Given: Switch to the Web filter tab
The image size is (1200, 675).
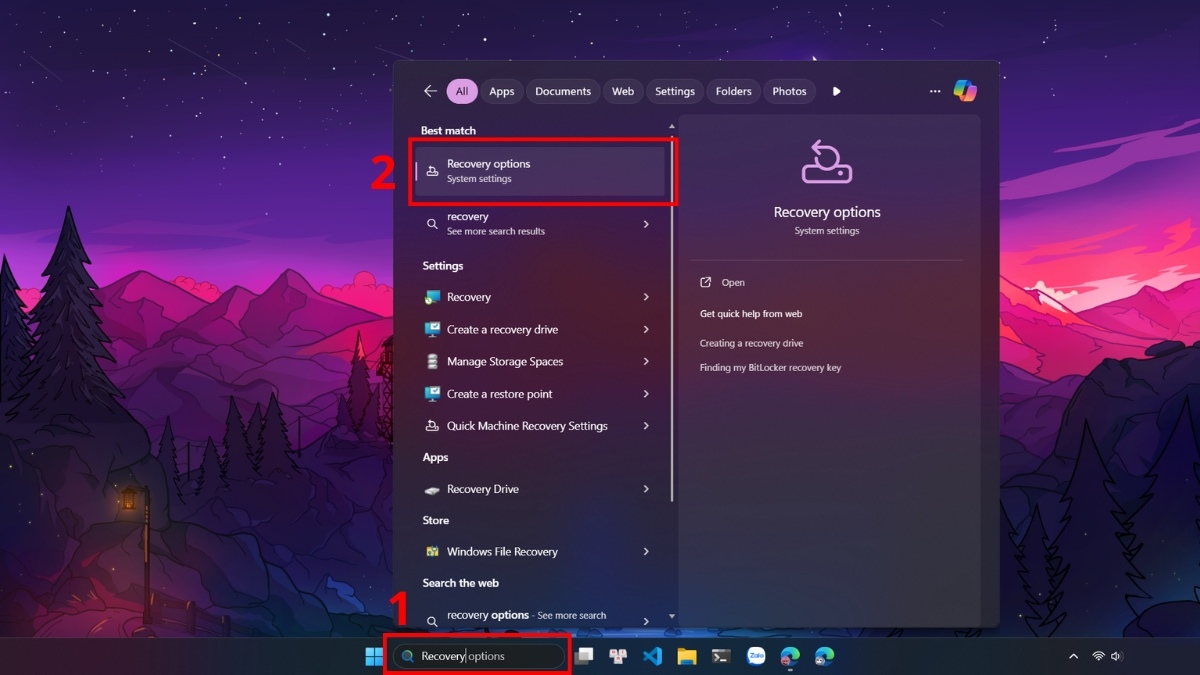Looking at the screenshot, I should (x=623, y=91).
